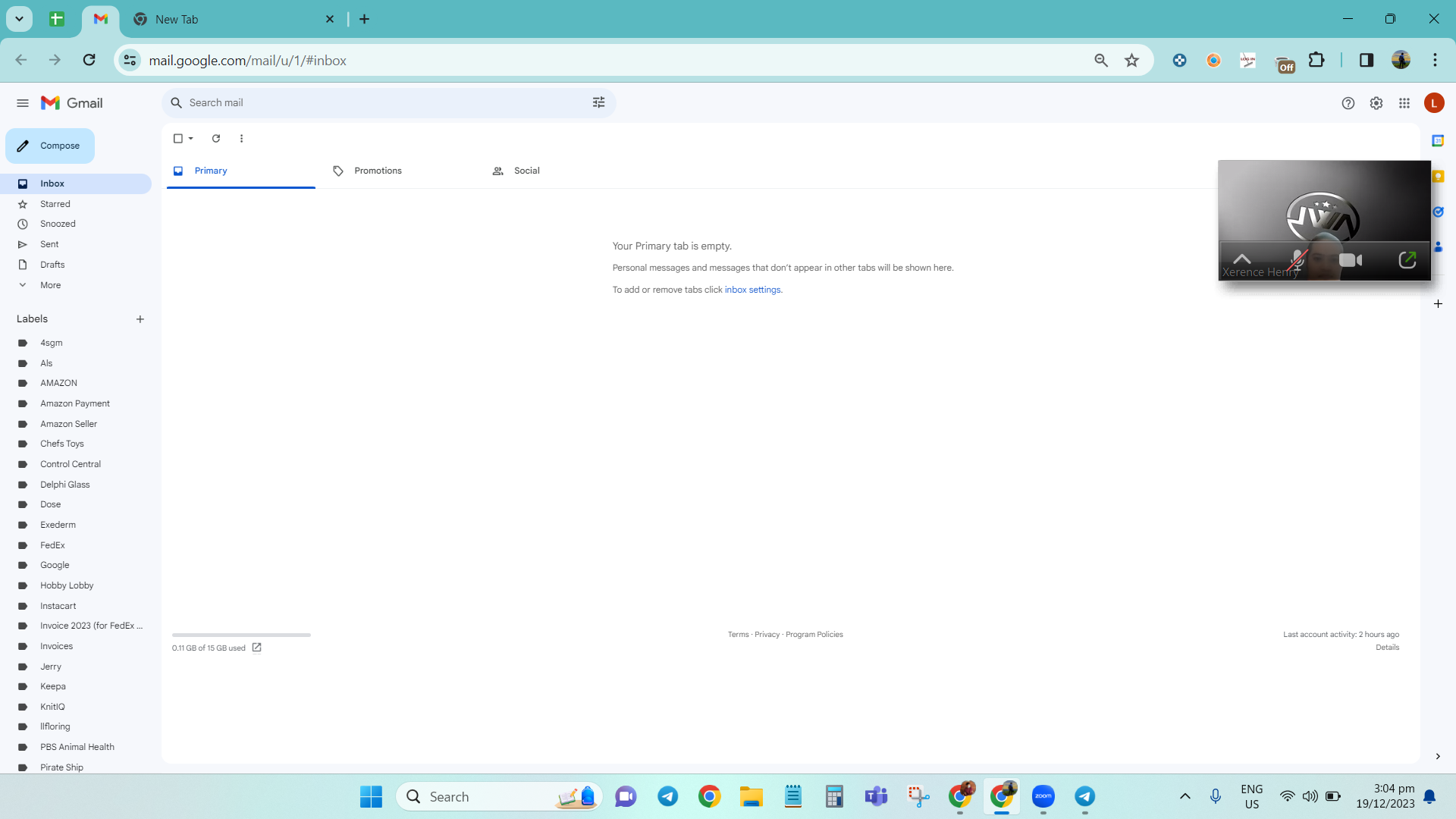Open Gmail Support help icon
The height and width of the screenshot is (819, 1456).
coord(1348,103)
